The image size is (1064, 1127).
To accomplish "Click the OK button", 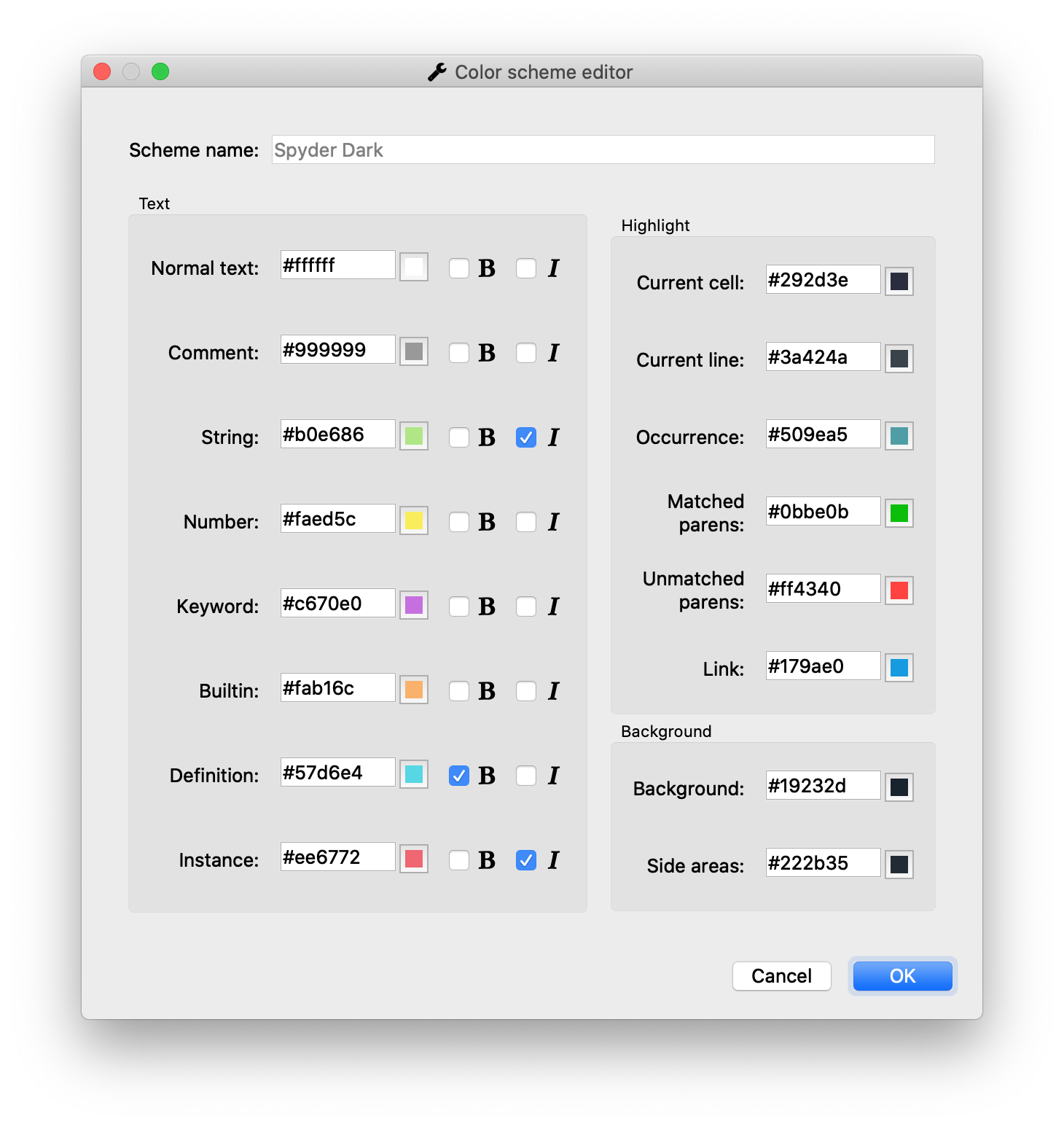I will tap(902, 976).
